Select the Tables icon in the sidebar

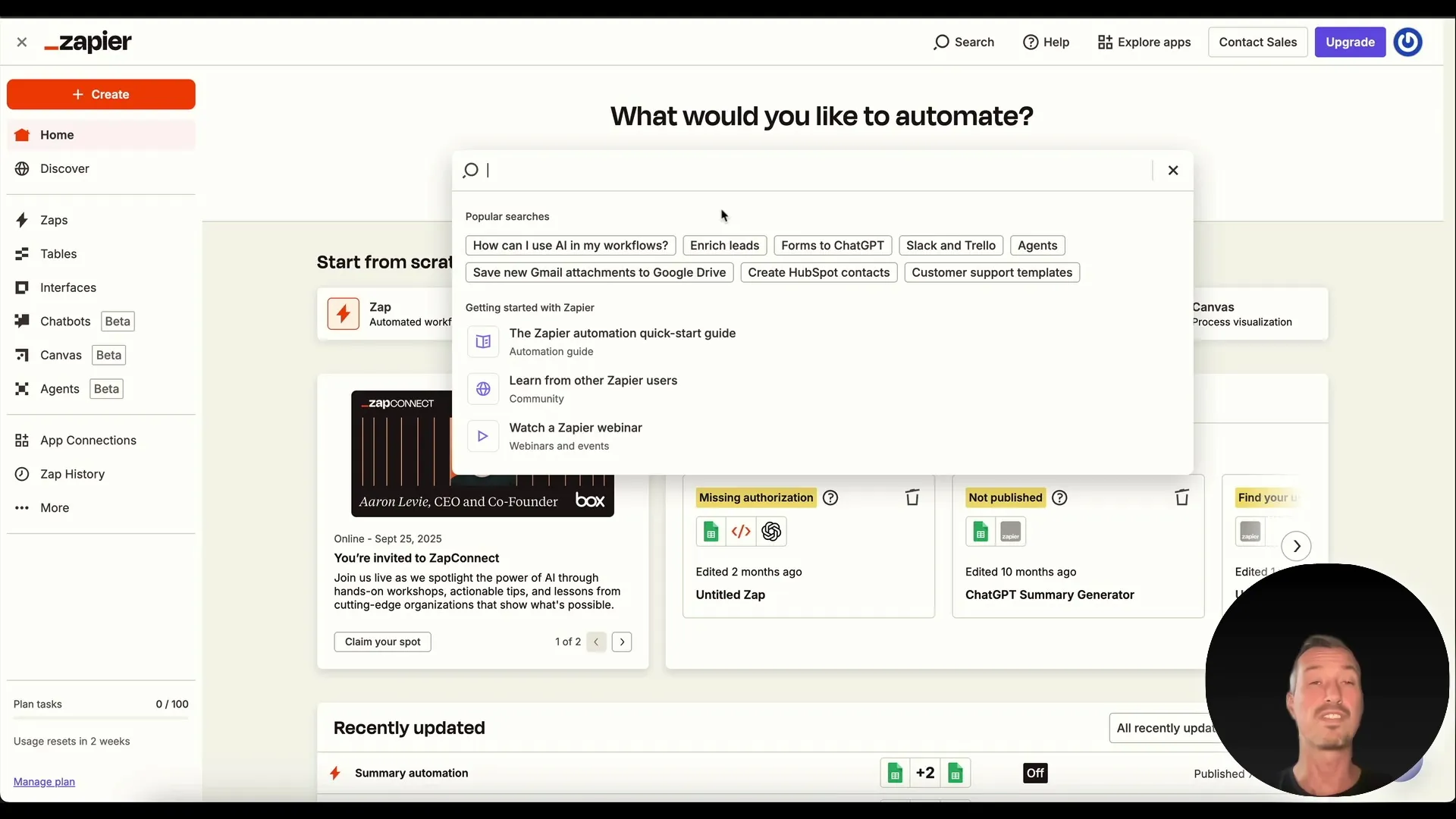coord(22,253)
